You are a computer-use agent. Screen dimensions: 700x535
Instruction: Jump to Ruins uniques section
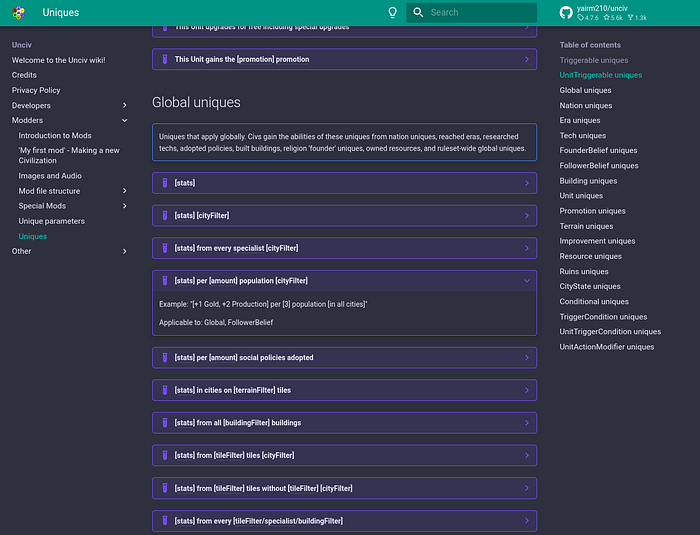click(x=583, y=272)
